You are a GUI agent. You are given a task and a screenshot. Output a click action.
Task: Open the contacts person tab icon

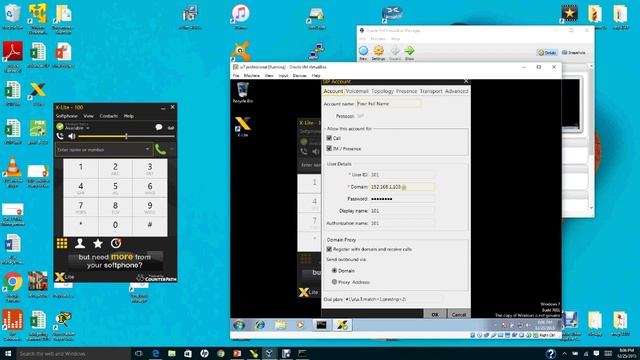[80, 244]
